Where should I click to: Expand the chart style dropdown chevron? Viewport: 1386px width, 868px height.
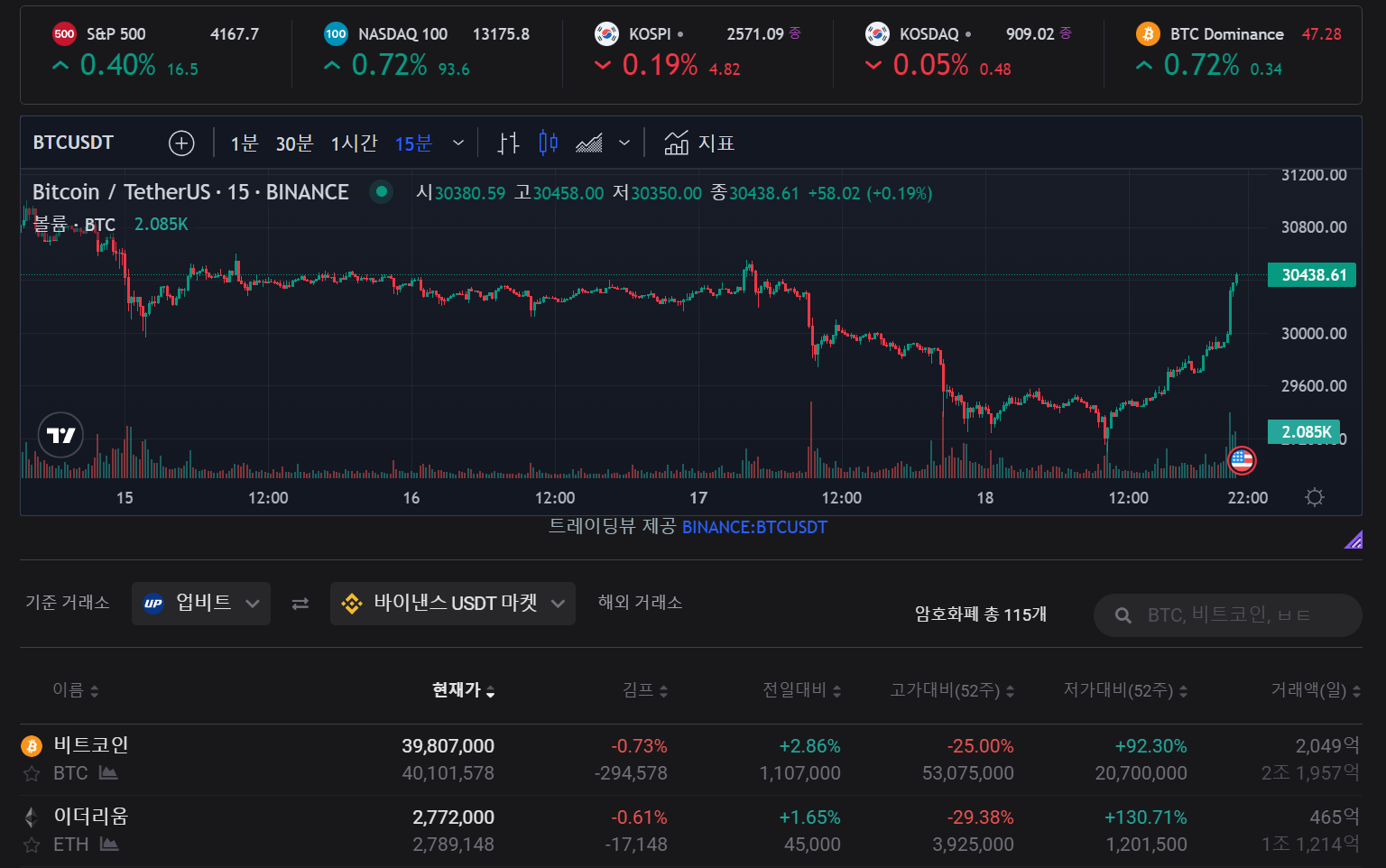[x=624, y=143]
